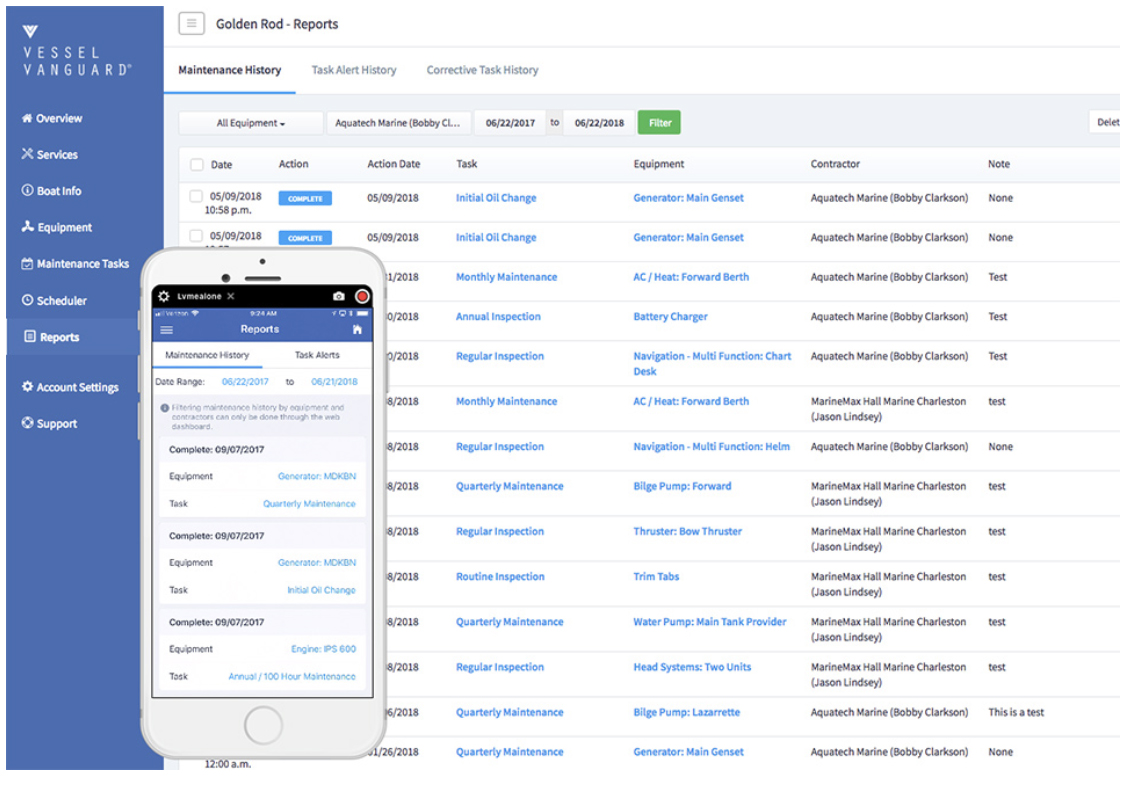This screenshot has height=797, width=1148.
Task: Tap Annual / 100 Hour Maintenance on phone
Action: pyautogui.click(x=292, y=677)
